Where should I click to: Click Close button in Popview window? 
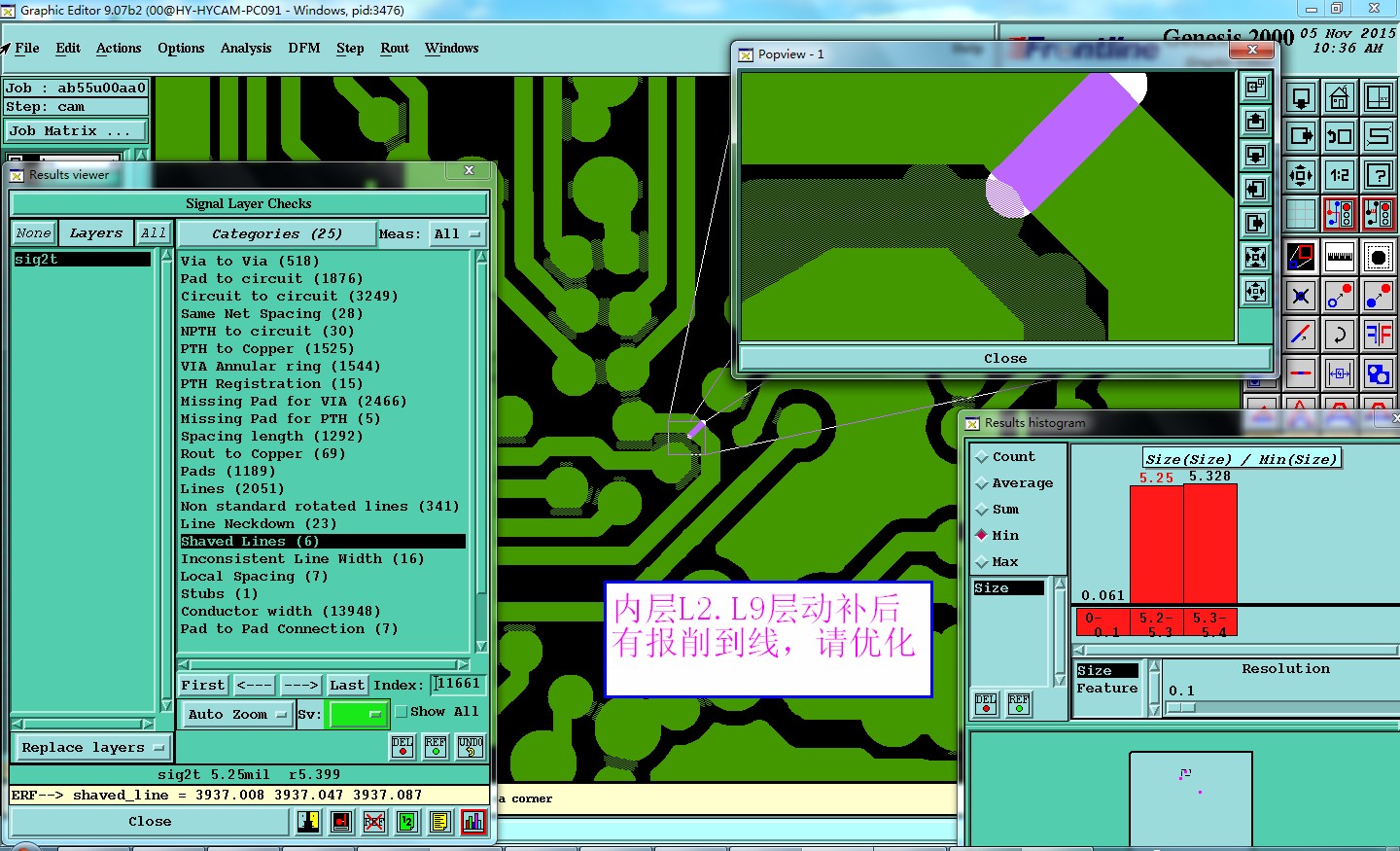pos(1005,359)
